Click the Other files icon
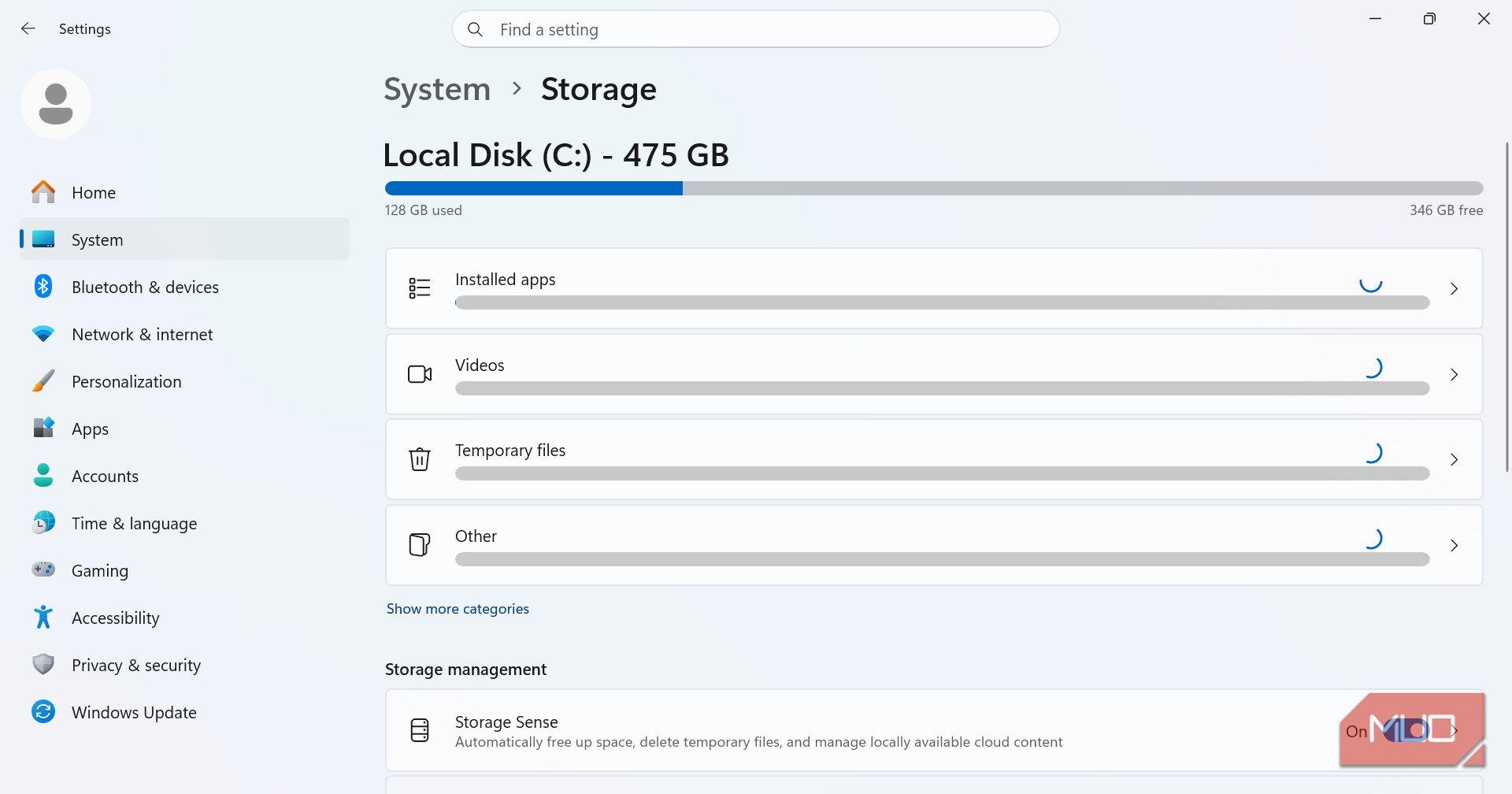Screen dimensions: 1512x794 (420, 545)
